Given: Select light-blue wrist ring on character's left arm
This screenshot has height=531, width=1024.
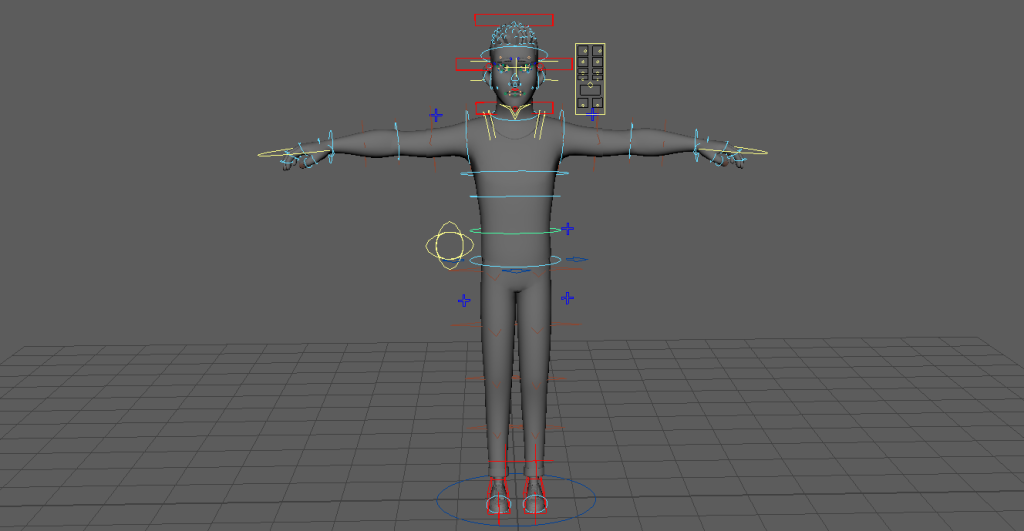Looking at the screenshot, I should point(697,145).
